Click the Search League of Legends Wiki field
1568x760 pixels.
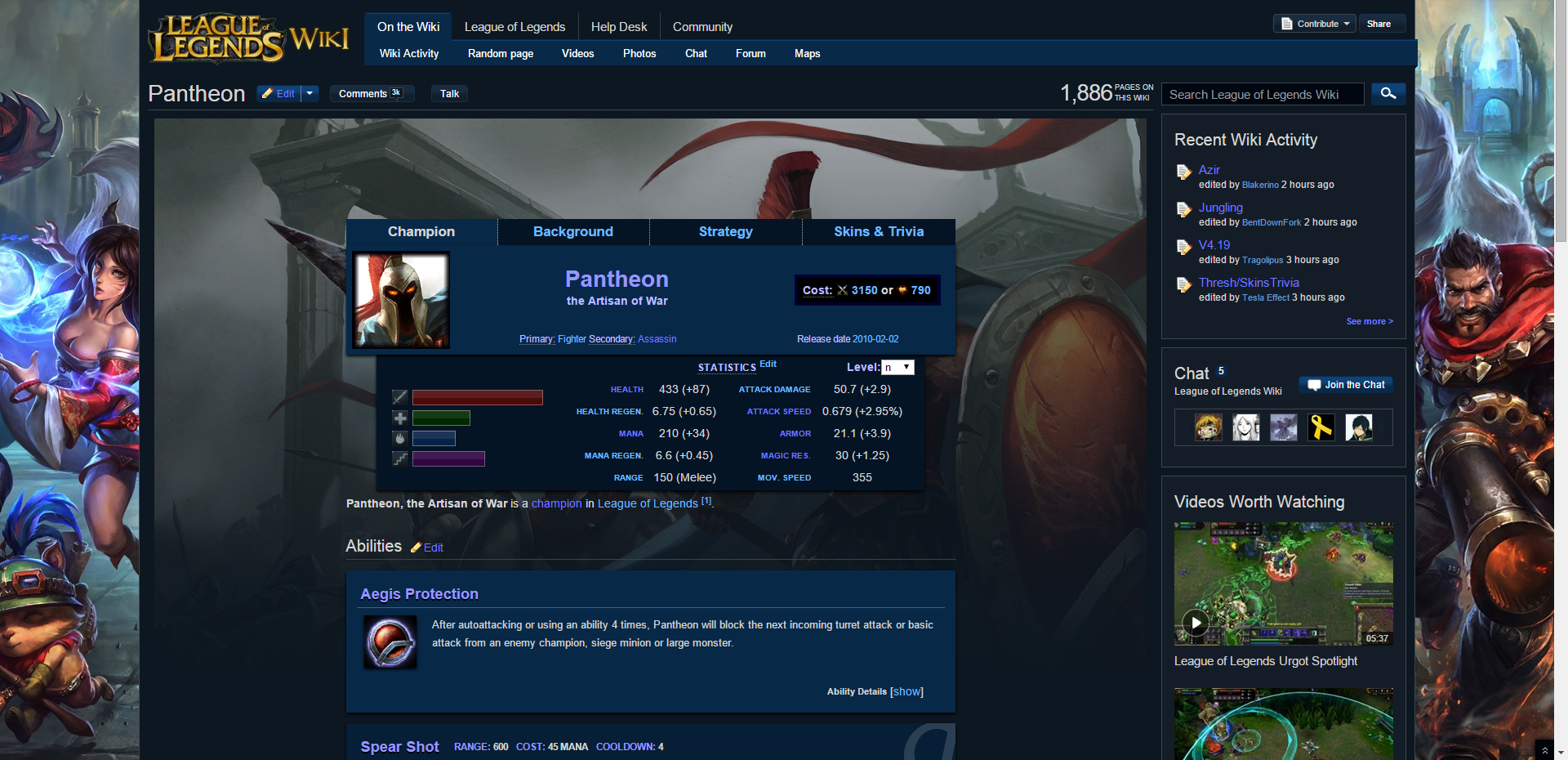(x=1263, y=94)
